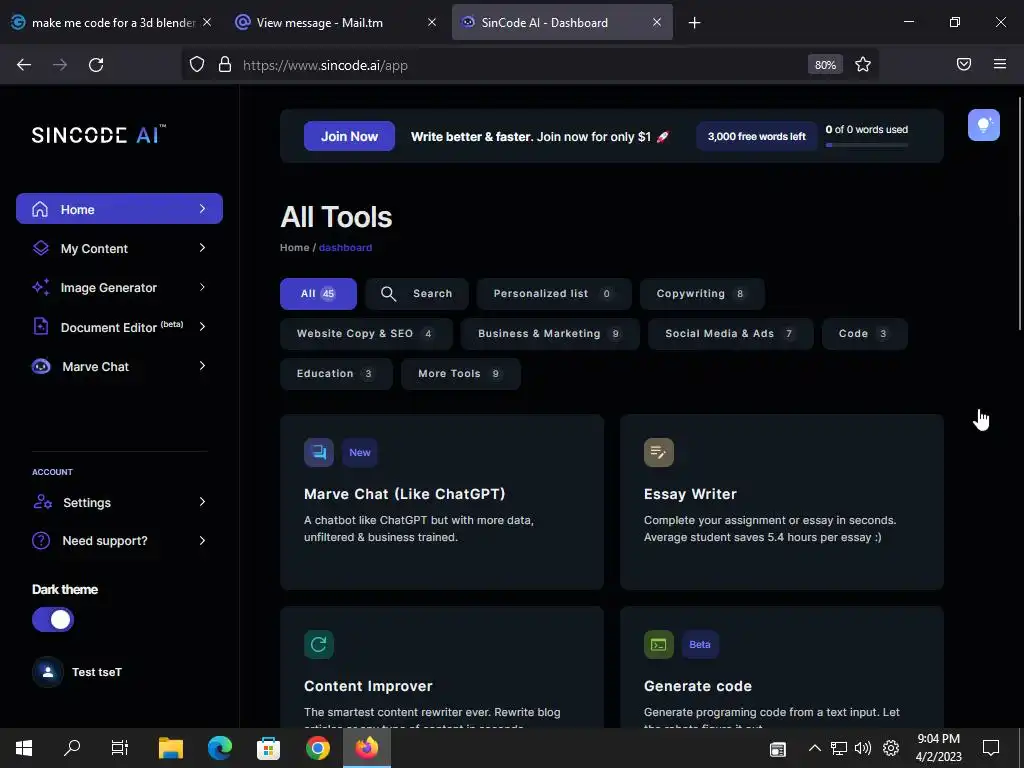Open the Essay Writer title

690,494
